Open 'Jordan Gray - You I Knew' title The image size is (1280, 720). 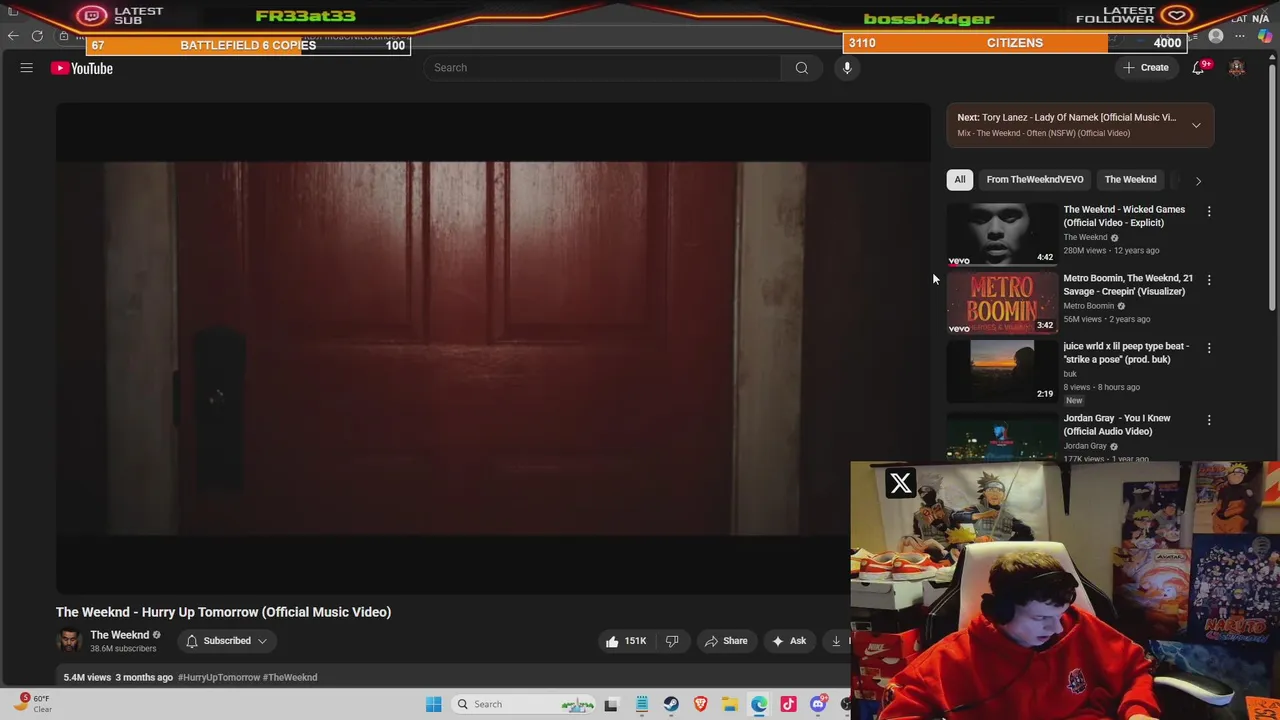pyautogui.click(x=1117, y=425)
